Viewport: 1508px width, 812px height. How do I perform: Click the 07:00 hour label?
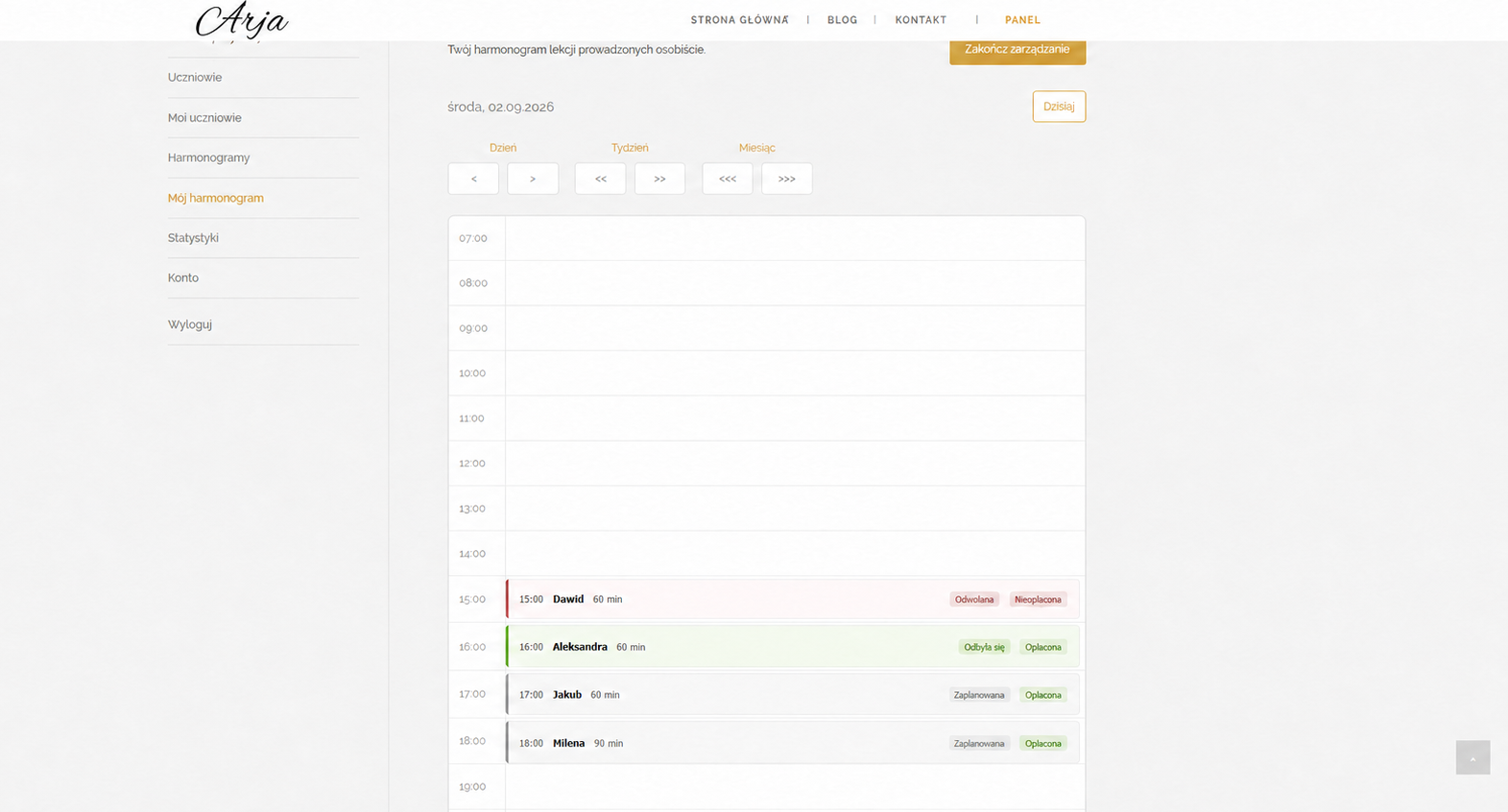pyautogui.click(x=473, y=238)
